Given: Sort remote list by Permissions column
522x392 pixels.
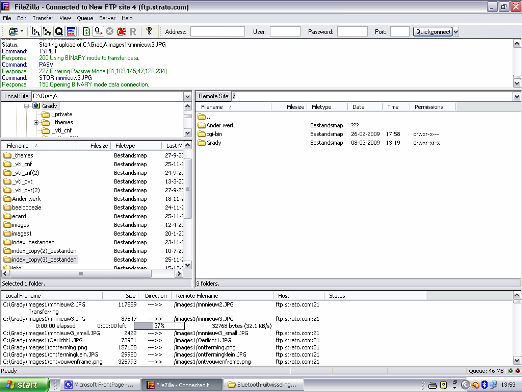Looking at the screenshot, I should click(x=432, y=107).
